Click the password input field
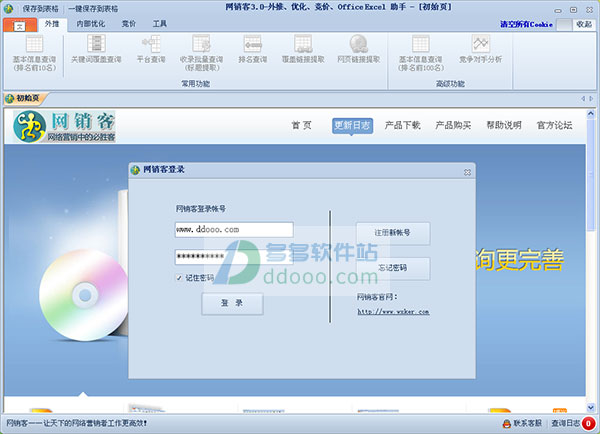This screenshot has width=600, height=434. pos(234,256)
